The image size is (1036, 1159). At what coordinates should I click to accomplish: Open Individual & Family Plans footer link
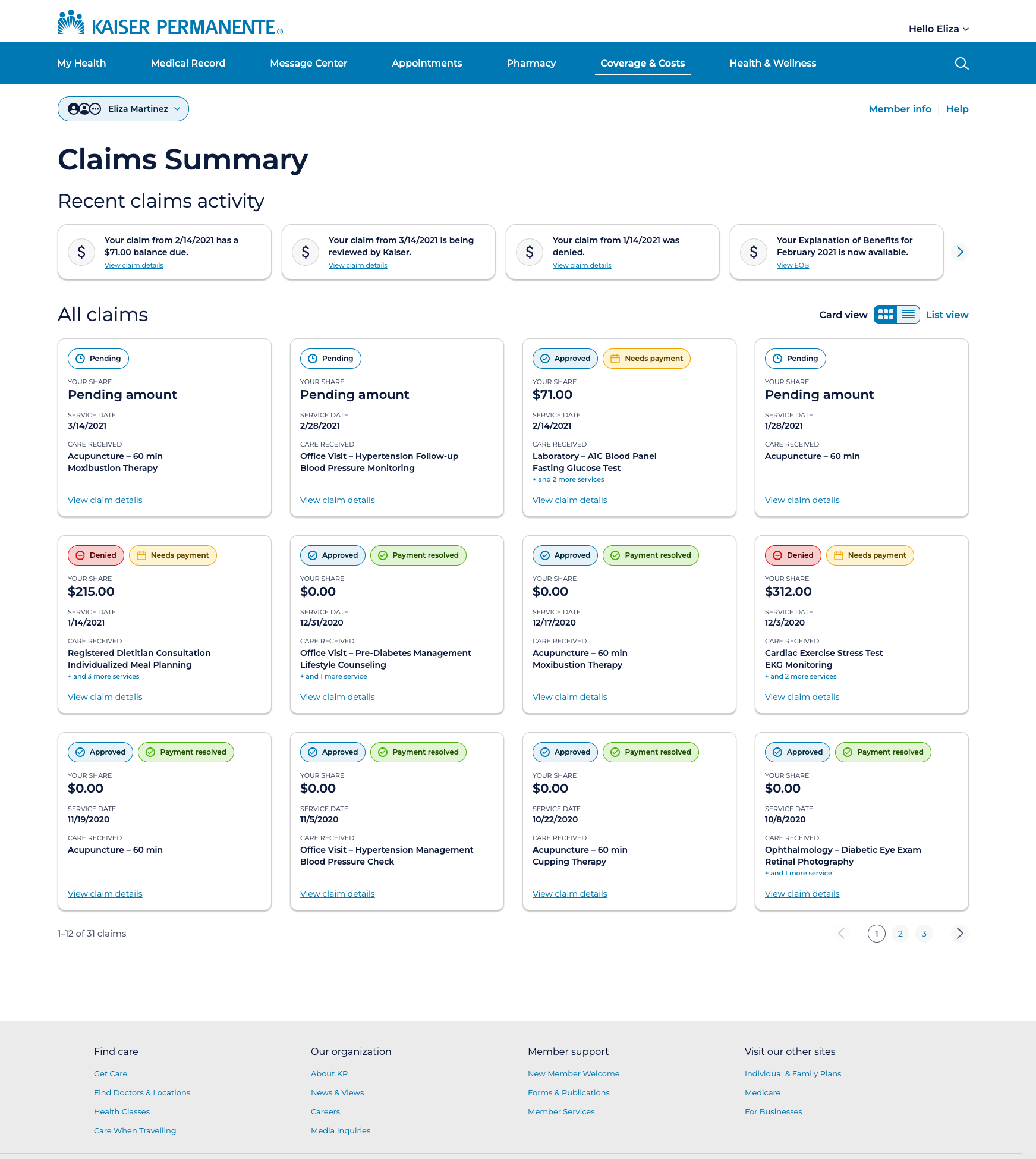pos(793,1073)
